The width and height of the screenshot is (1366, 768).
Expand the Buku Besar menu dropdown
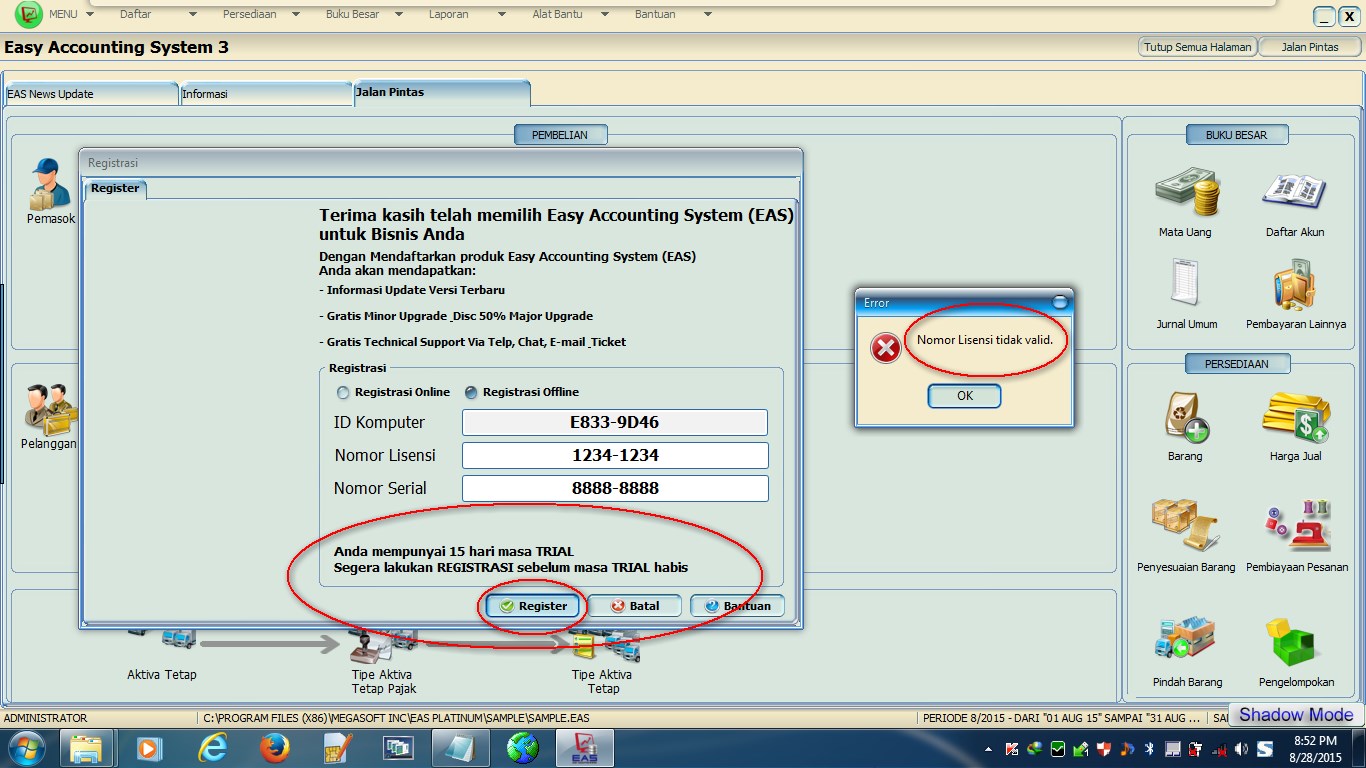pyautogui.click(x=398, y=15)
